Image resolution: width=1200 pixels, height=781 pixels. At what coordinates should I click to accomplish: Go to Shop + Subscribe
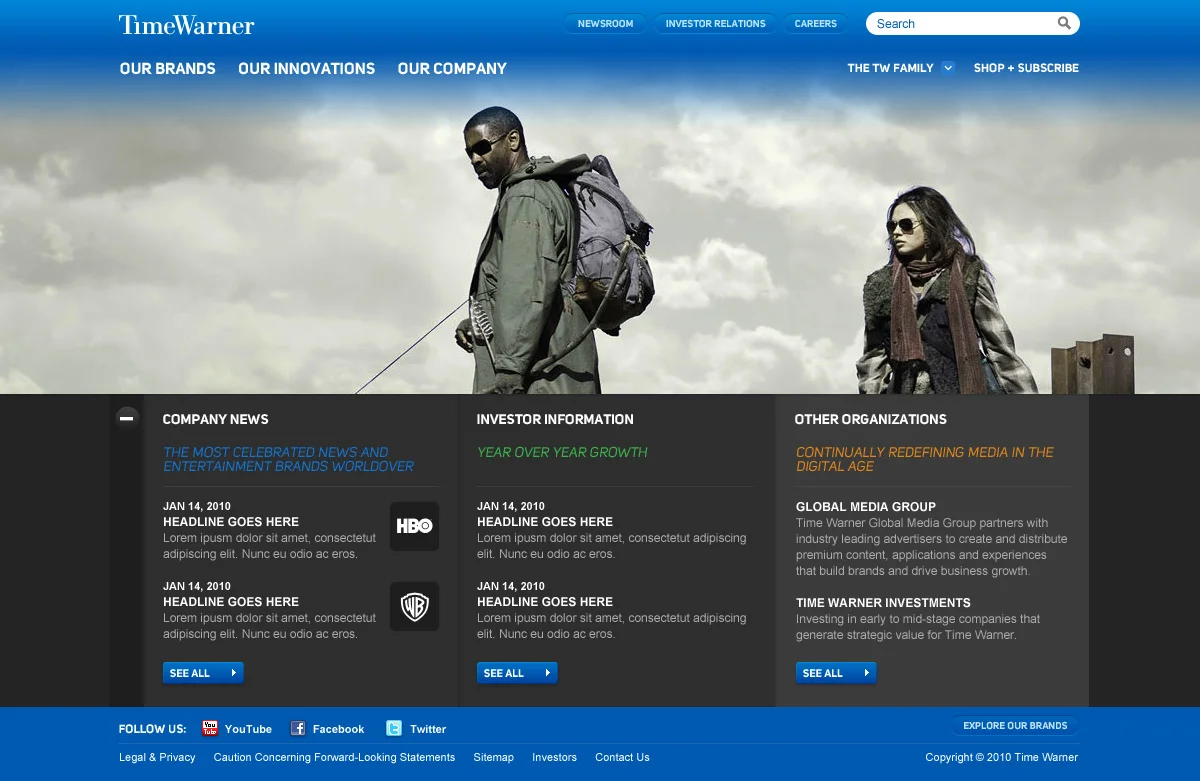[x=1026, y=68]
